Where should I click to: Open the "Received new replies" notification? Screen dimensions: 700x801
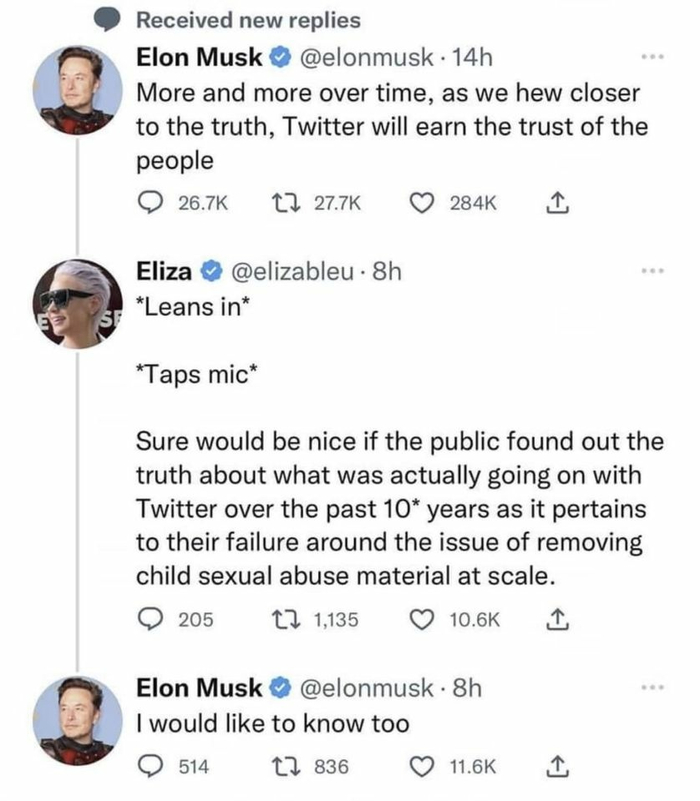pyautogui.click(x=248, y=19)
